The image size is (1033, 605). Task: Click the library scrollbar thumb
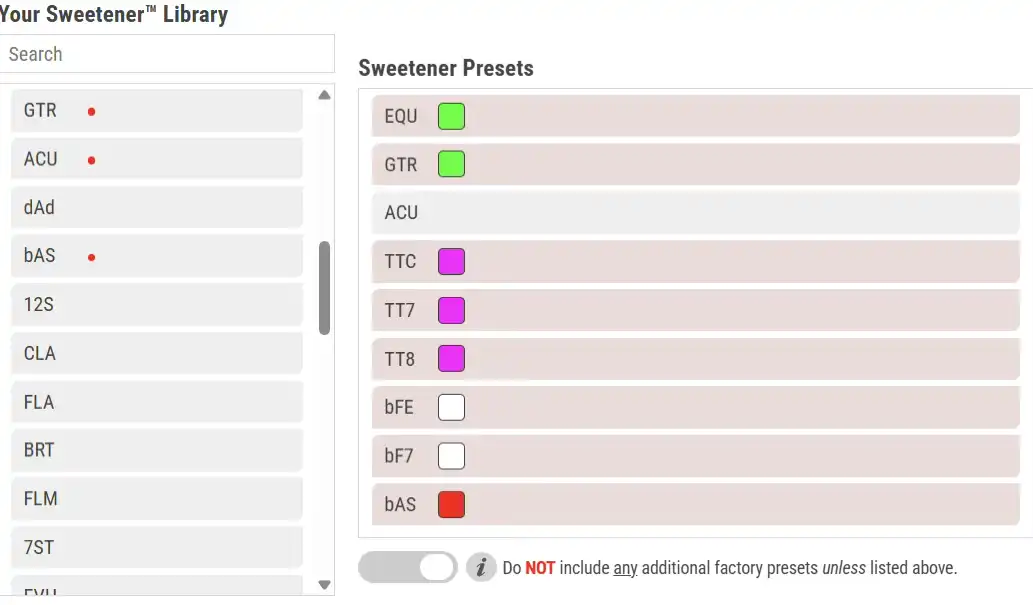coord(324,288)
